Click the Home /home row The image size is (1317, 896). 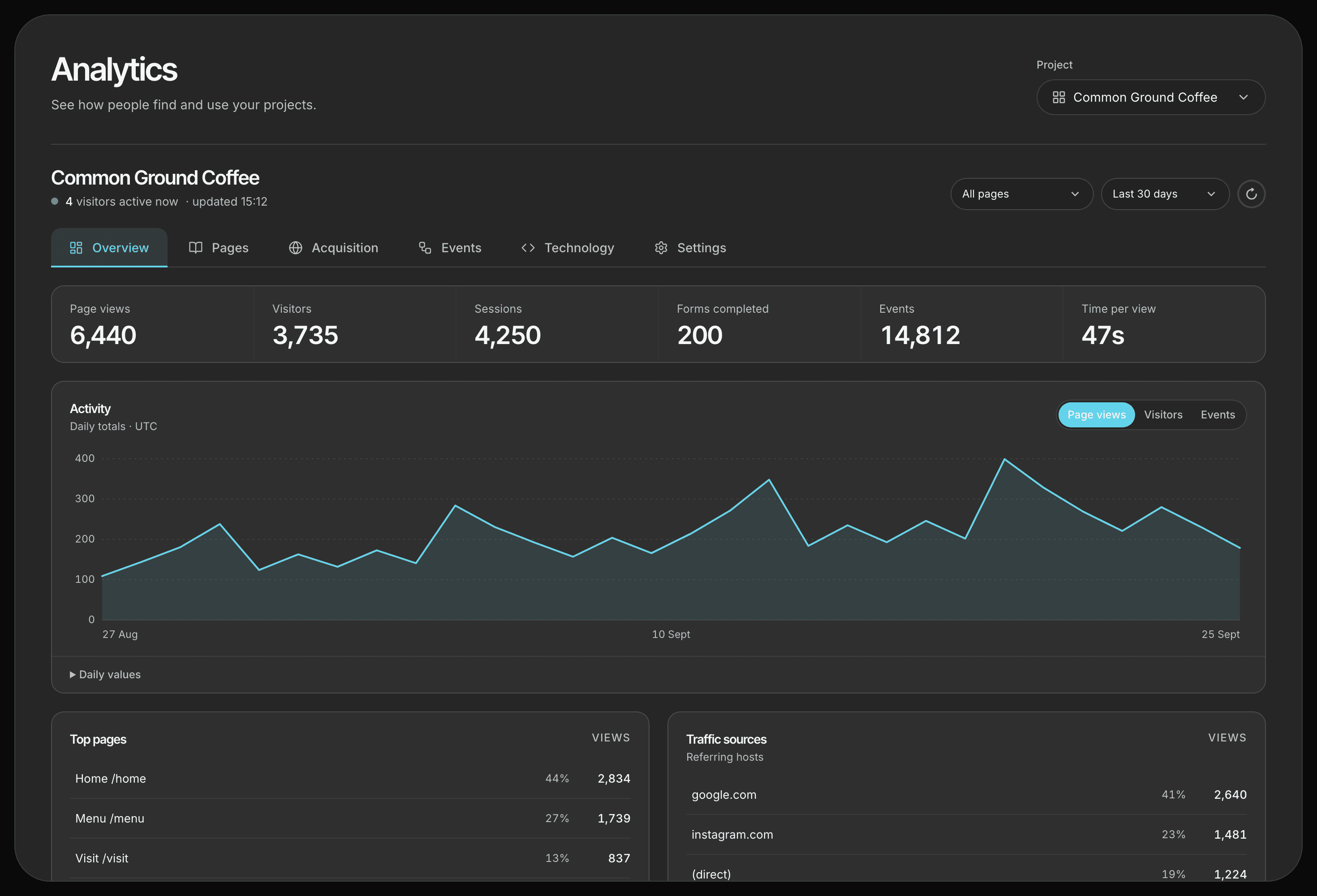[x=350, y=779]
